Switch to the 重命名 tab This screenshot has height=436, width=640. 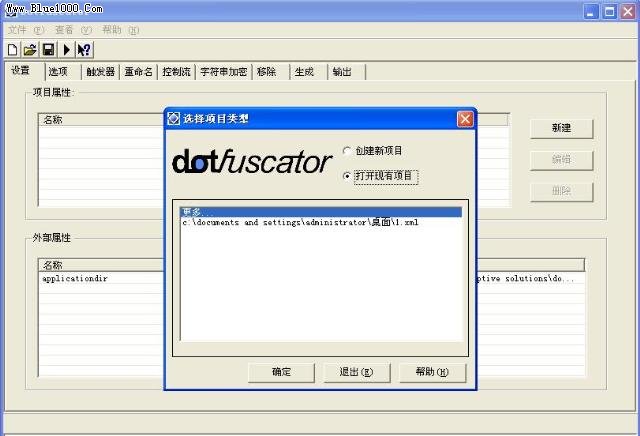[139, 72]
